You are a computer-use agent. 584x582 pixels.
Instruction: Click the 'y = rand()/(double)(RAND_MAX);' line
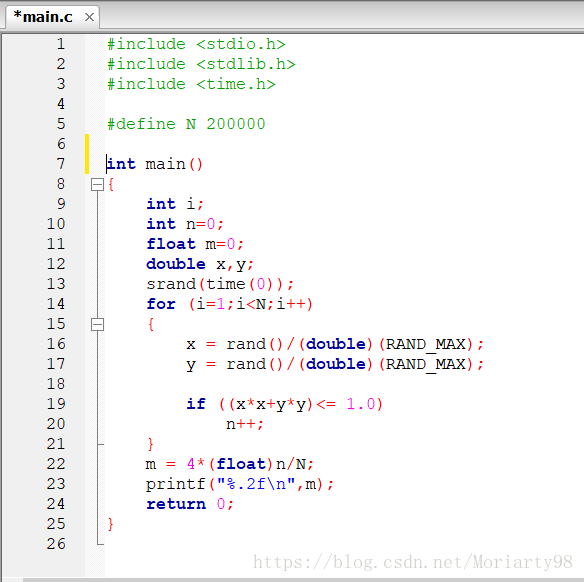[335, 365]
